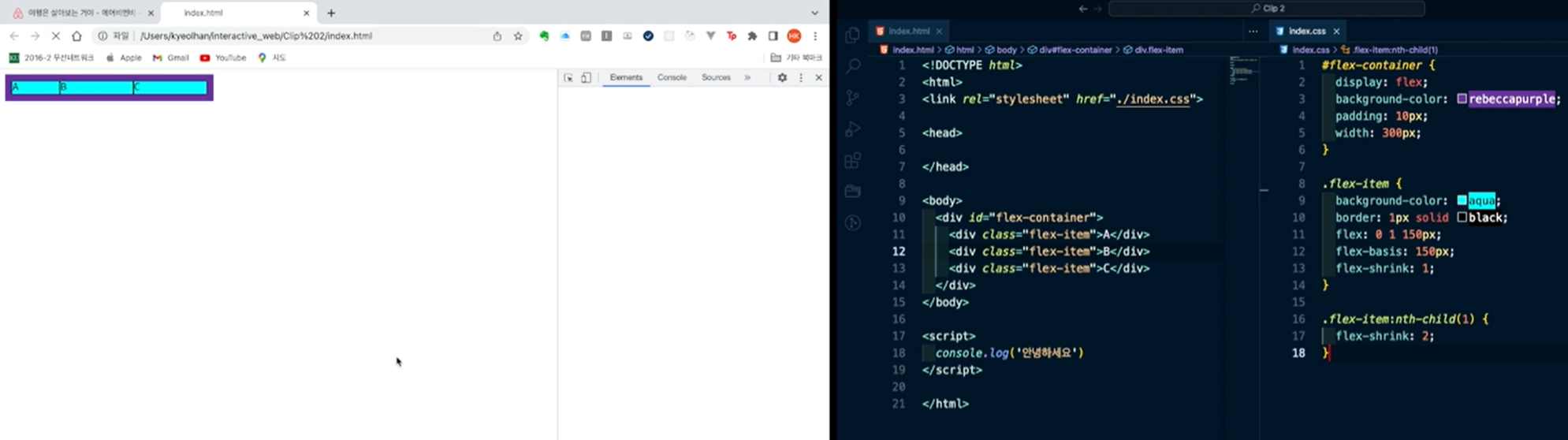Open Gmail bookmark

pos(171,58)
